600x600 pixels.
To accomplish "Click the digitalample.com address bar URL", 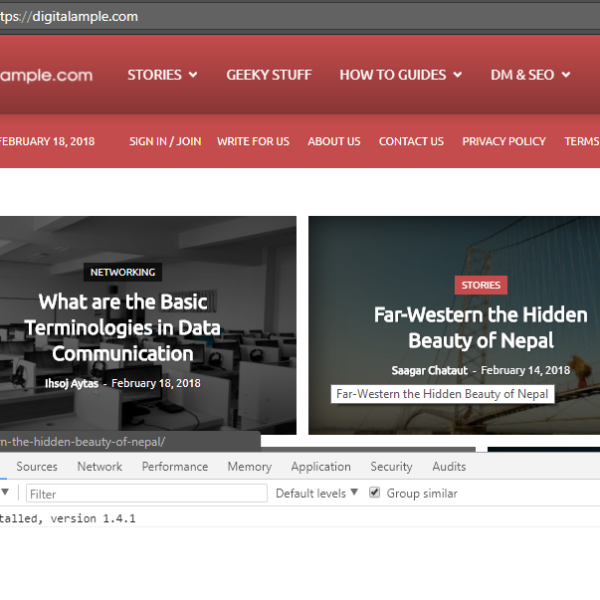I will (x=69, y=16).
